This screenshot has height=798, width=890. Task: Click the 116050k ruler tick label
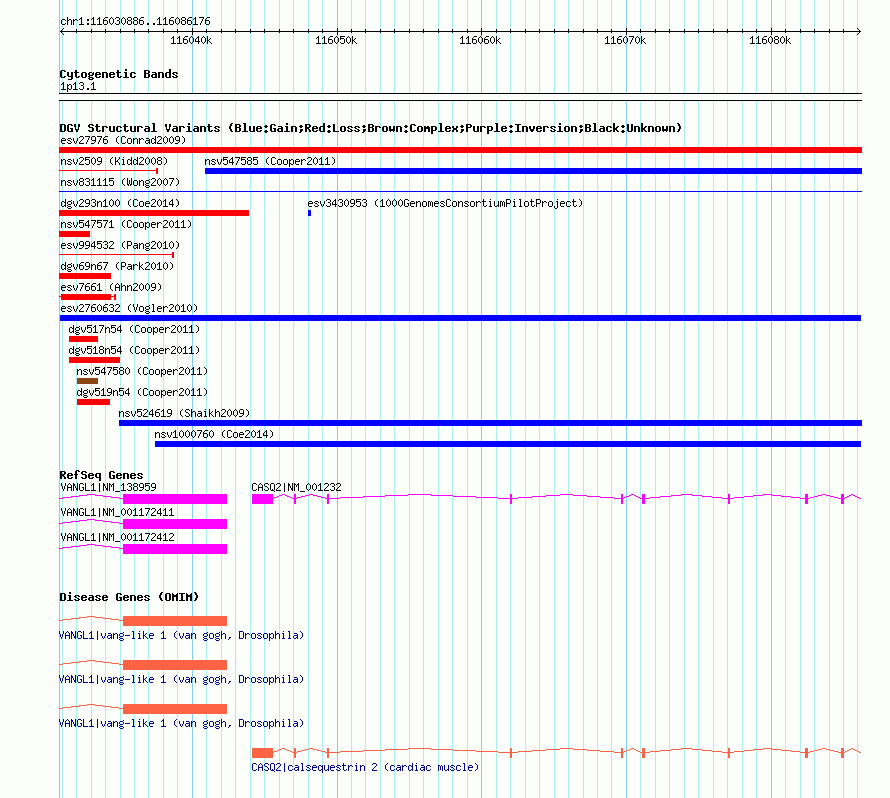[336, 40]
